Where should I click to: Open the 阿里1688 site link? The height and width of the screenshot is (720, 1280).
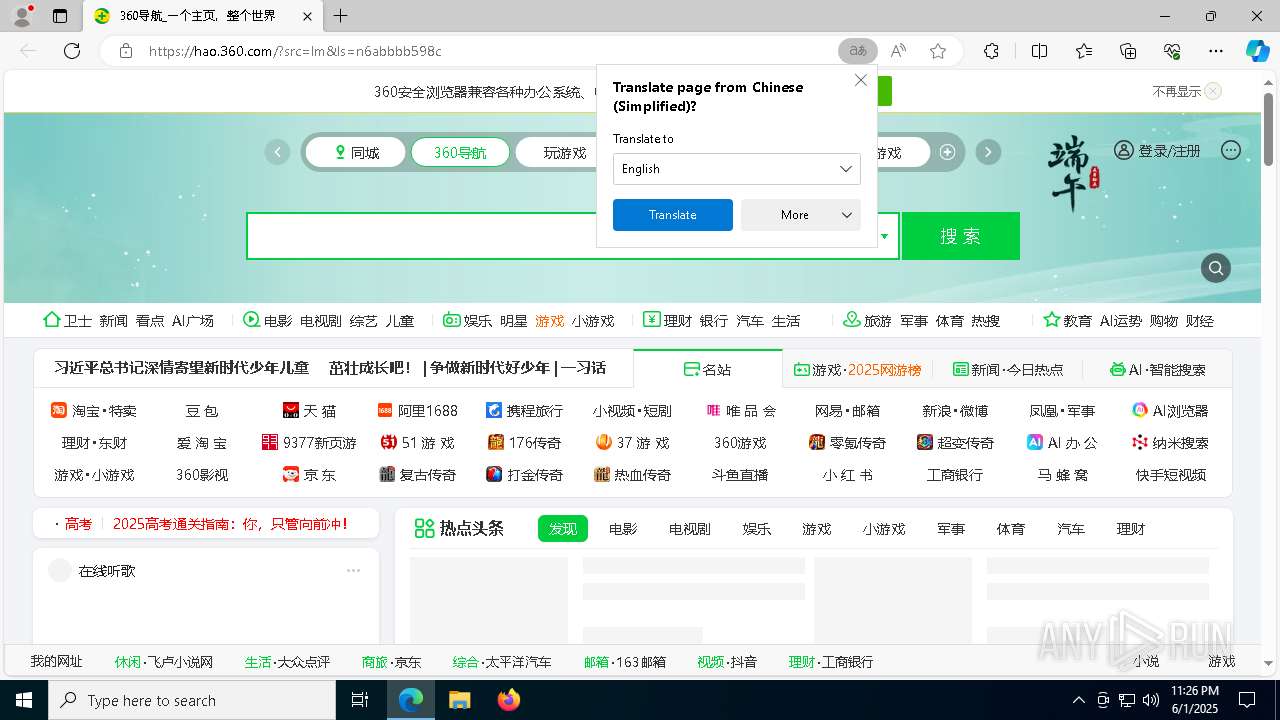417,411
